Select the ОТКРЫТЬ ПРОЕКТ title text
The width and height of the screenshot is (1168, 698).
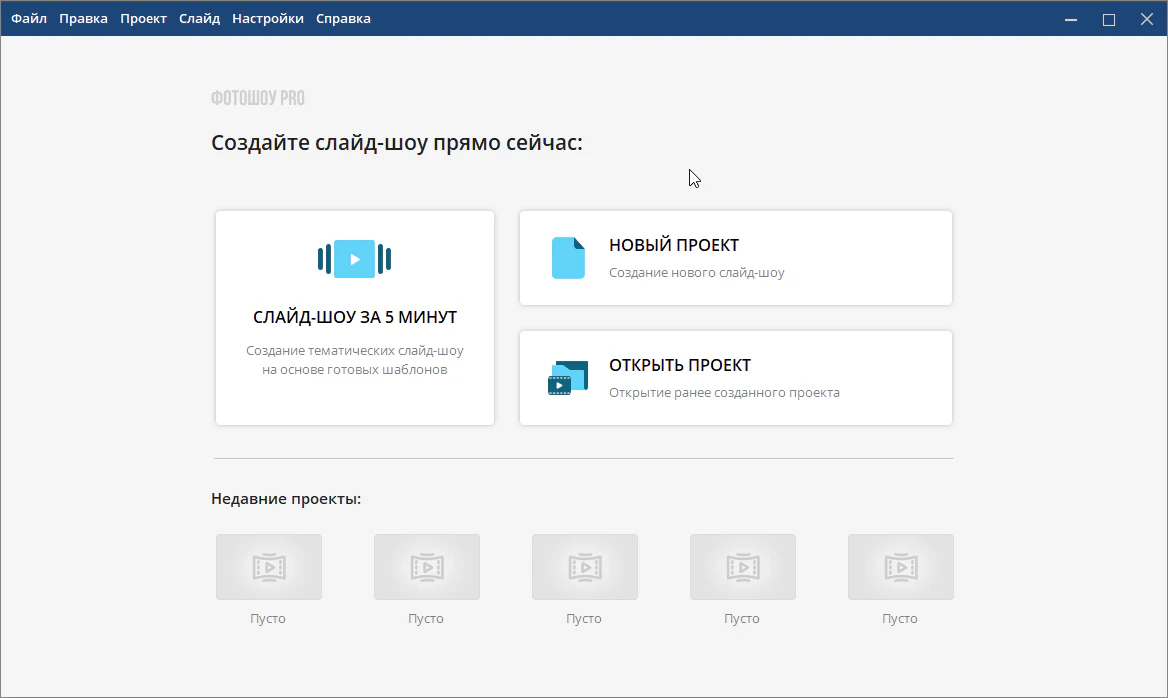[x=680, y=366]
